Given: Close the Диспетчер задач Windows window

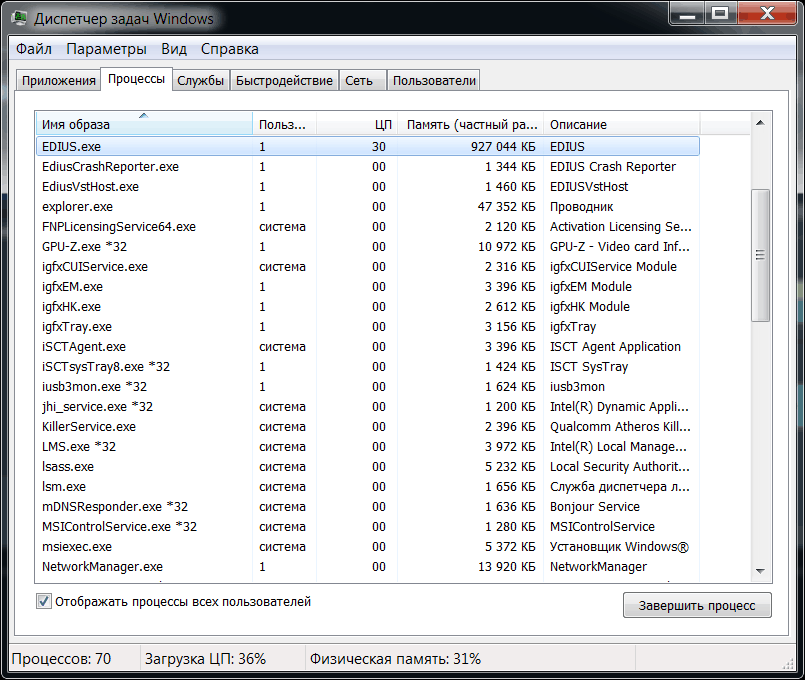Looking at the screenshot, I should pos(766,14).
